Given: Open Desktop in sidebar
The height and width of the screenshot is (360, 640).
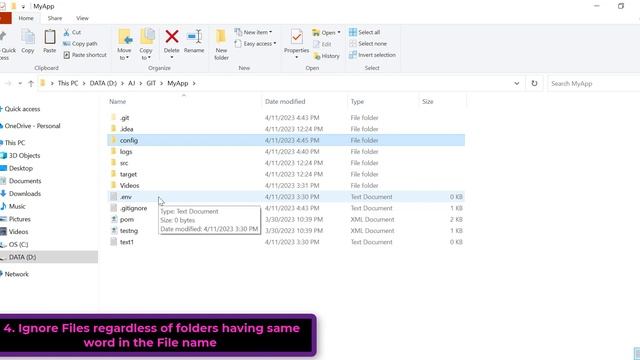Looking at the screenshot, I should [20, 168].
